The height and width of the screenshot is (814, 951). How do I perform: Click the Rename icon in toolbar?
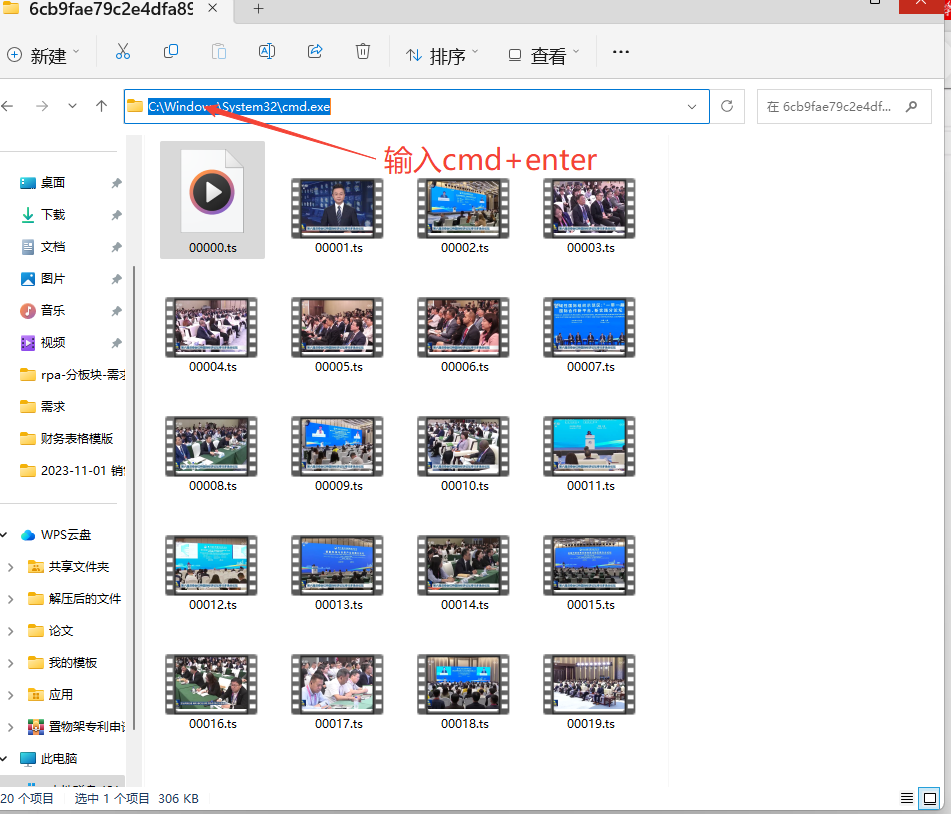(267, 52)
